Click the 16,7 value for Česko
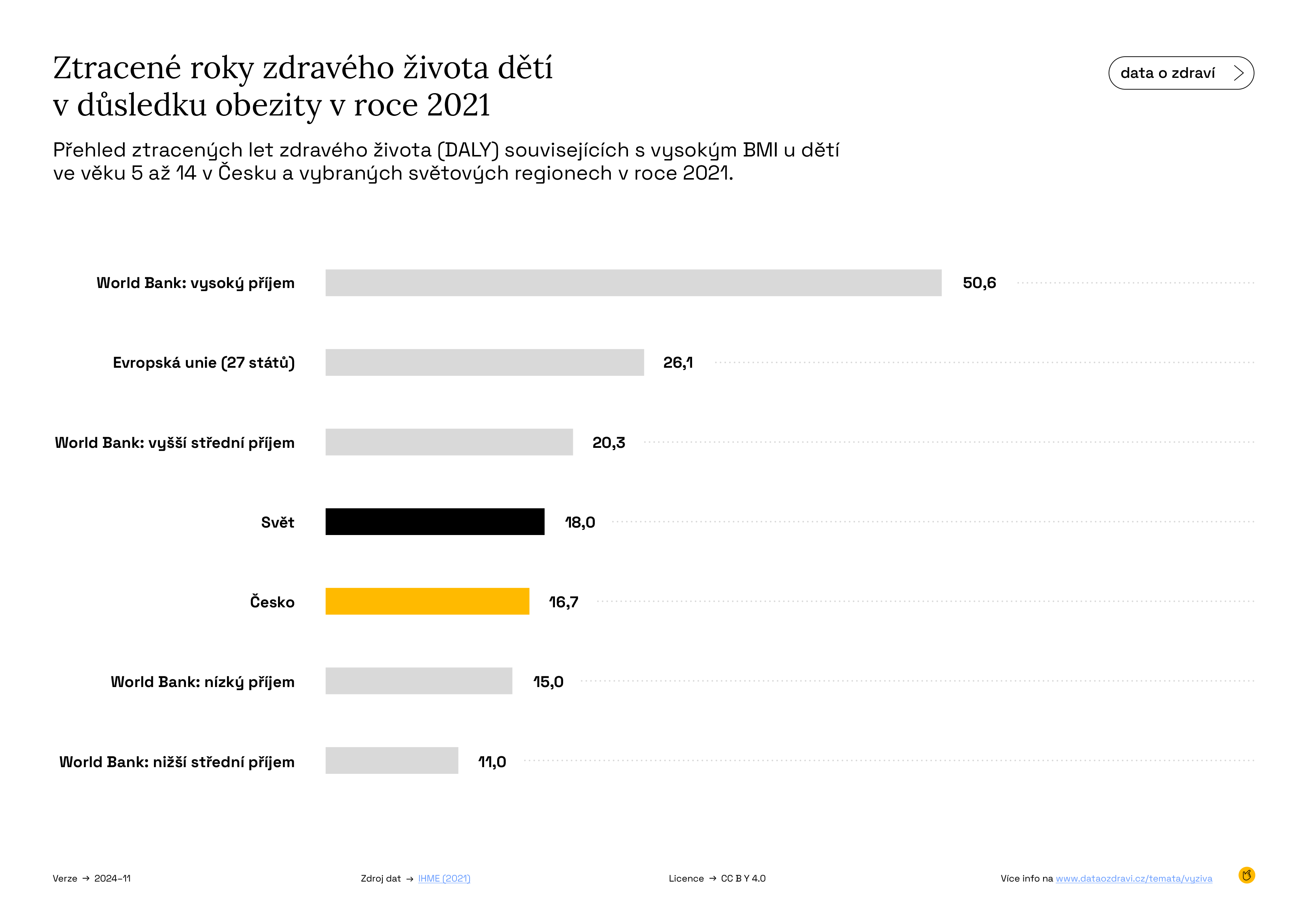 click(563, 602)
